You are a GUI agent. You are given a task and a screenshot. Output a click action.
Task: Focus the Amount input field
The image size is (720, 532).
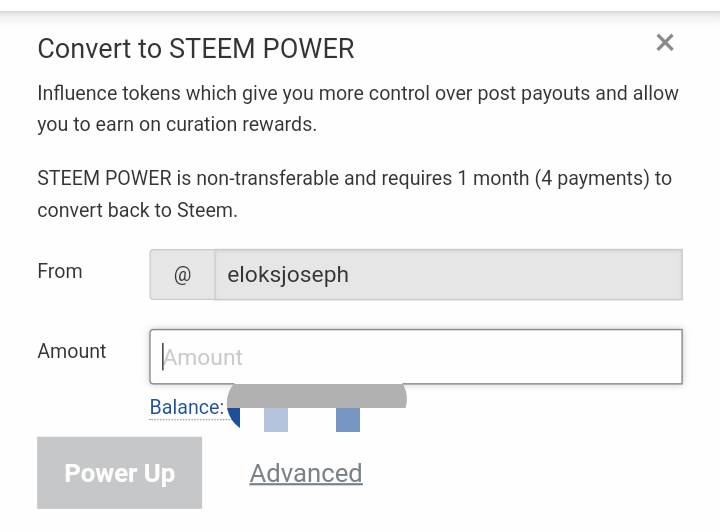point(416,357)
